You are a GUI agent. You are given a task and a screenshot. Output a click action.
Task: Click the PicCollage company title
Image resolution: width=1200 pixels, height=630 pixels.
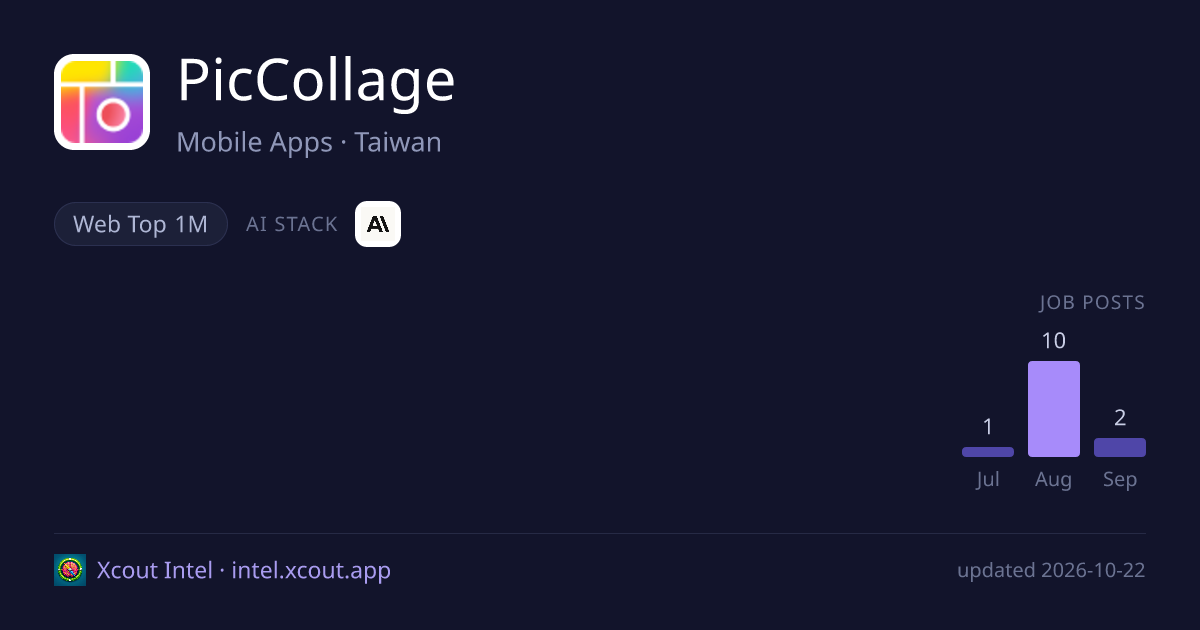pos(316,81)
